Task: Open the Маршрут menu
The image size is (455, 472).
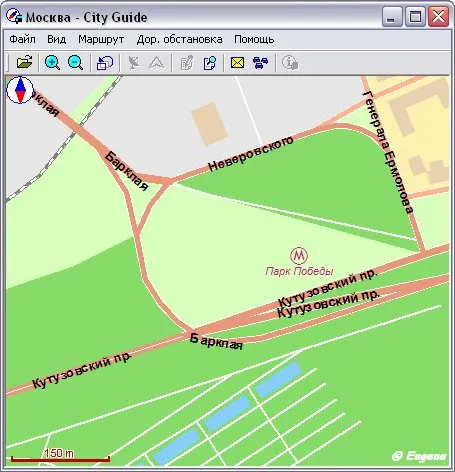Action: point(101,39)
